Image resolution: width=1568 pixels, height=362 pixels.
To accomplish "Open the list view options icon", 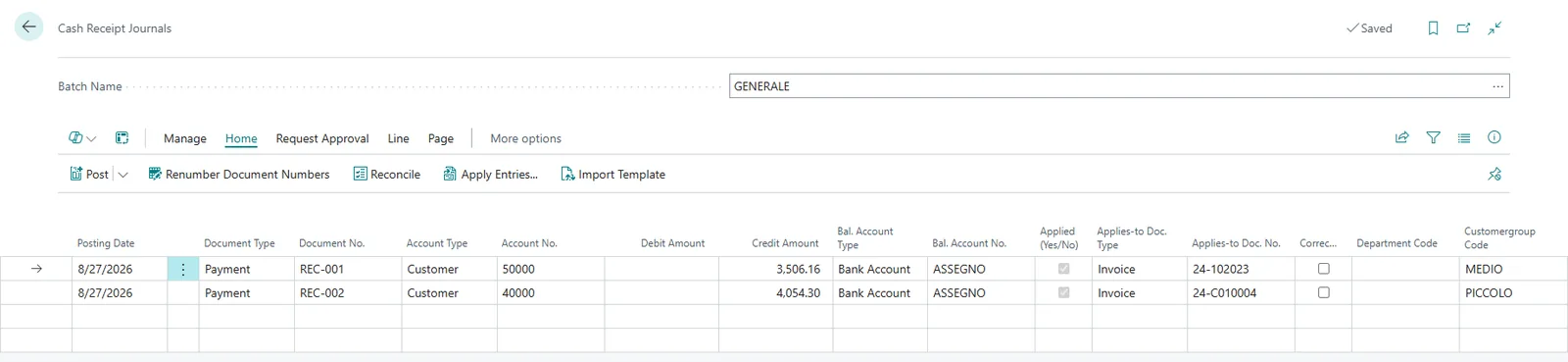I will click(1464, 138).
